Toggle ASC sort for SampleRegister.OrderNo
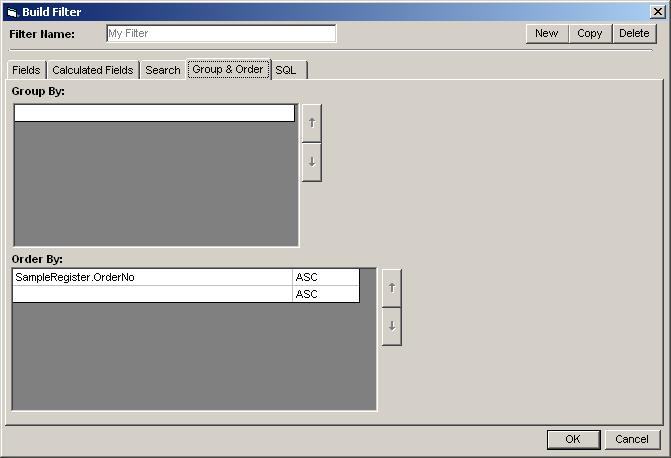The image size is (671, 458). pyautogui.click(x=325, y=277)
